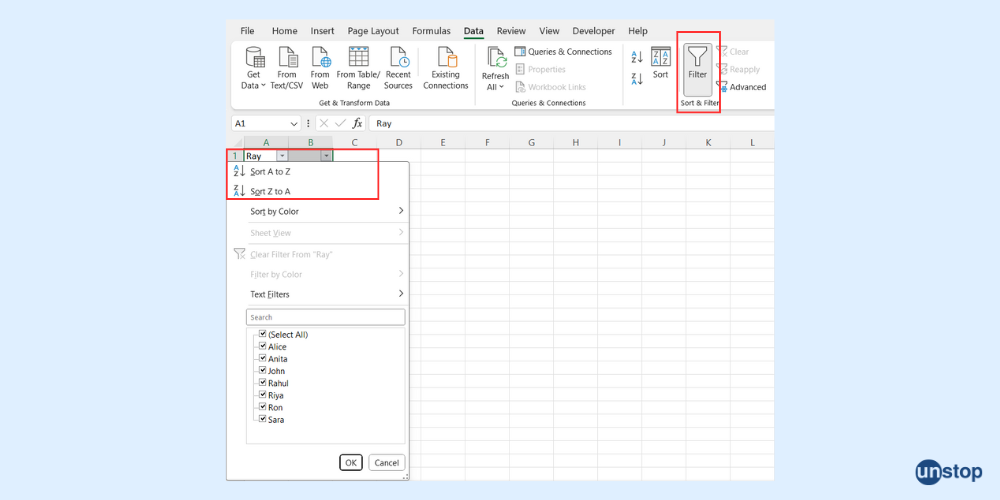The width and height of the screenshot is (1000, 500).
Task: Uncheck the Anita checkbox
Action: tap(262, 358)
